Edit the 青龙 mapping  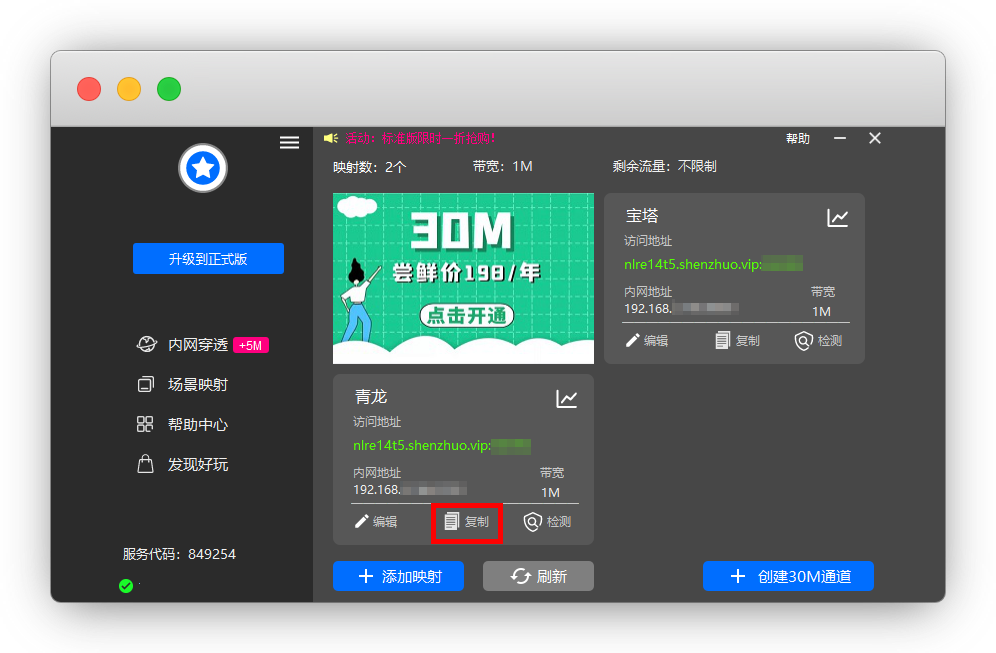[376, 522]
